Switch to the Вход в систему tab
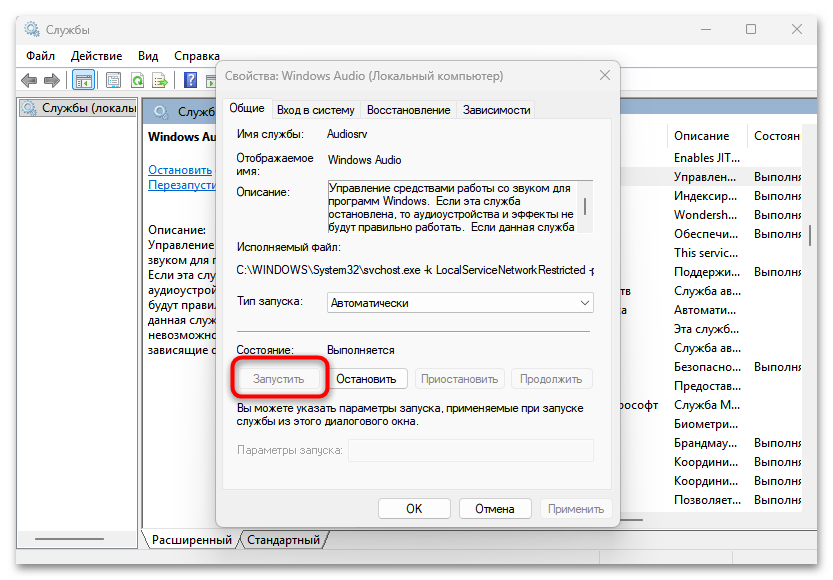833x580 pixels. click(x=315, y=110)
